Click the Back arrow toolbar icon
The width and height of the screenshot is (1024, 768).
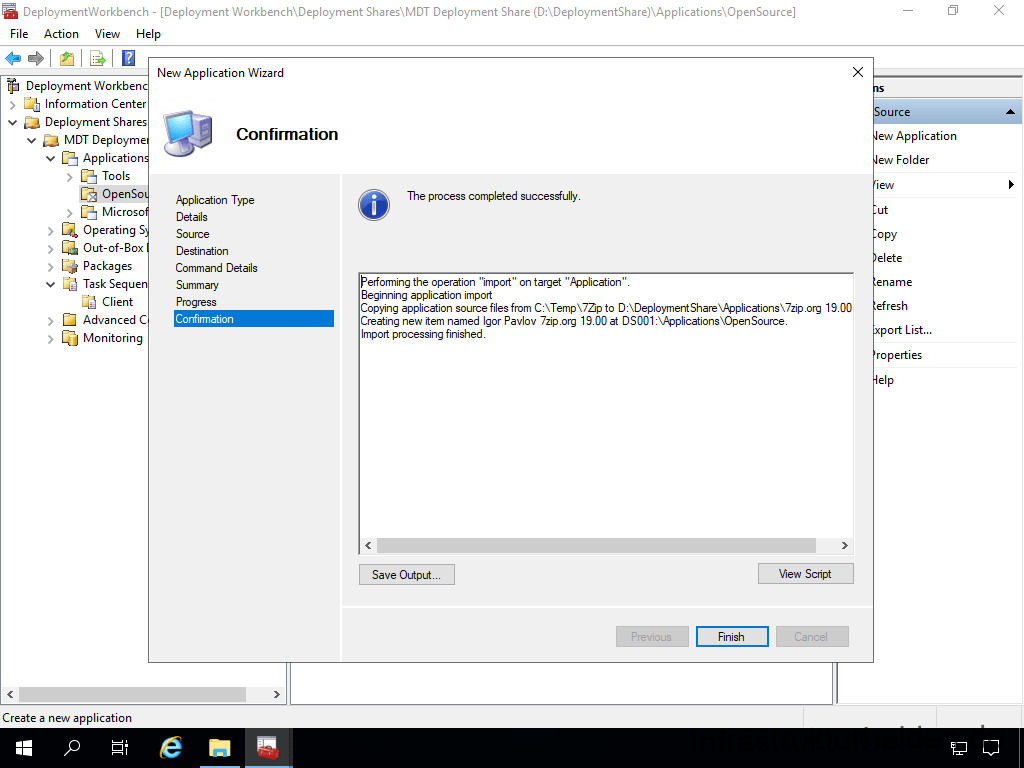13,58
